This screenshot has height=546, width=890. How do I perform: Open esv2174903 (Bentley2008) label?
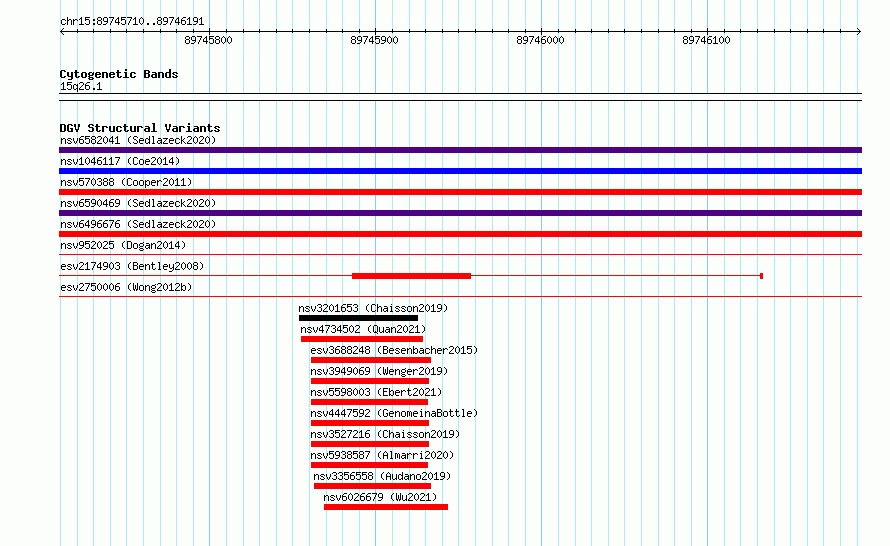coord(132,266)
